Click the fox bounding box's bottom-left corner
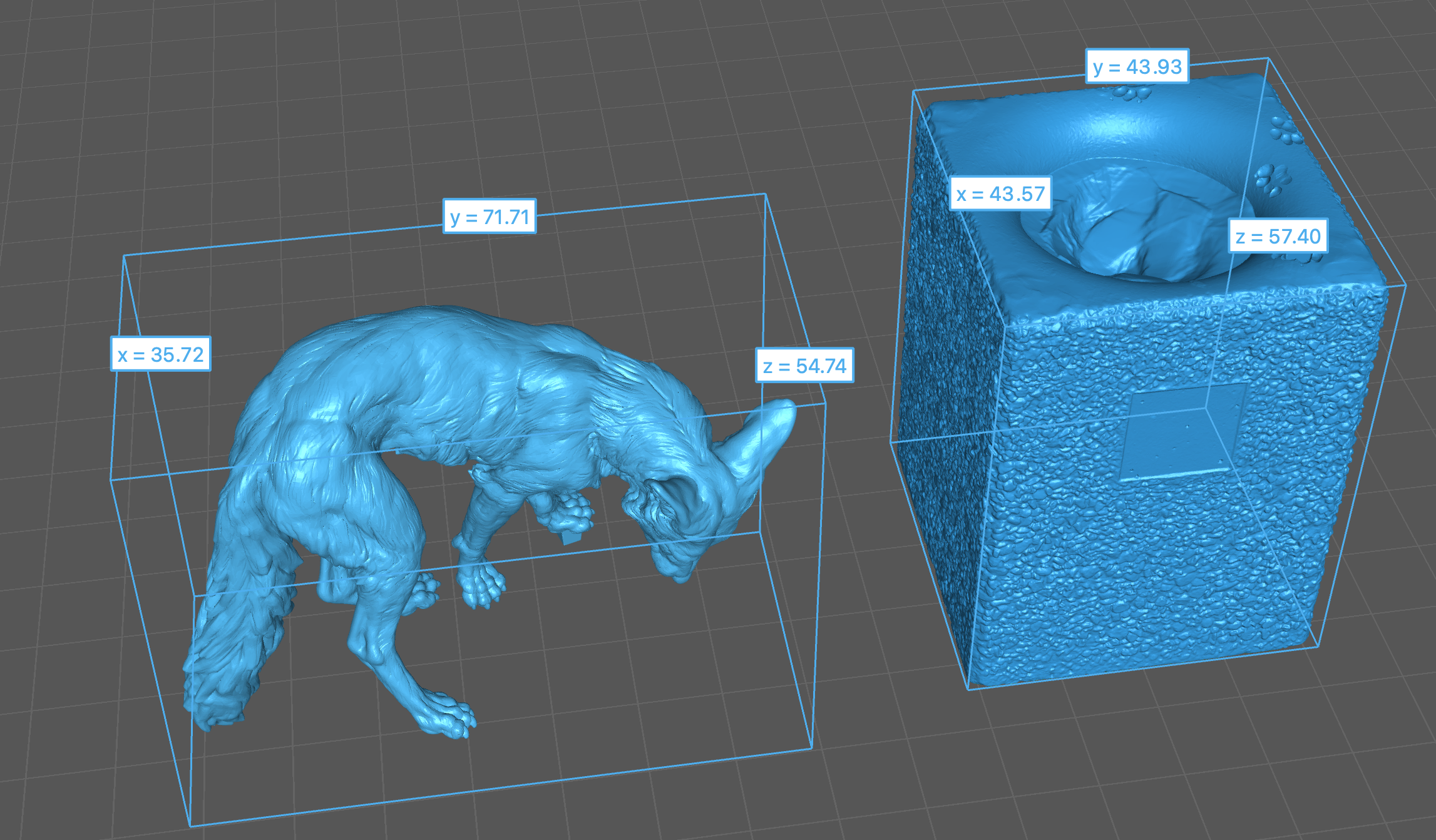1436x840 pixels. (190, 825)
